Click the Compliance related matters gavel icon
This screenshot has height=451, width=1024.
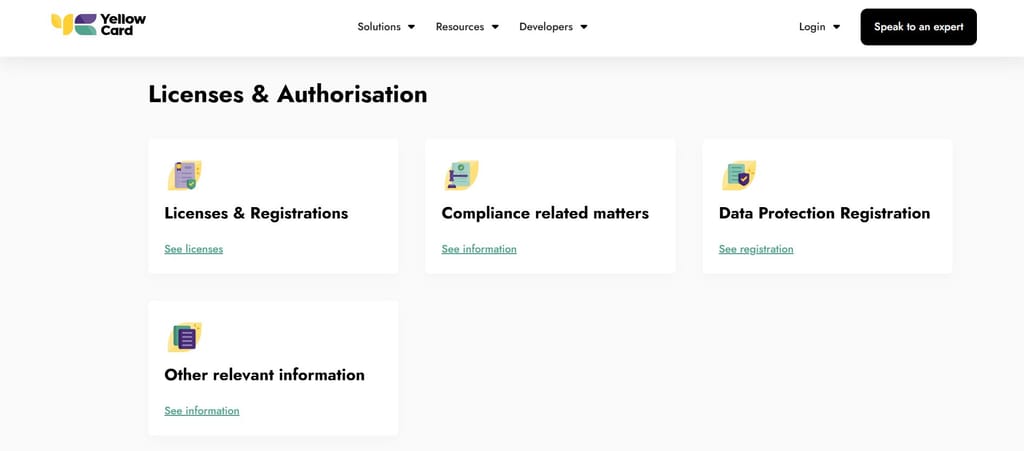coord(462,175)
